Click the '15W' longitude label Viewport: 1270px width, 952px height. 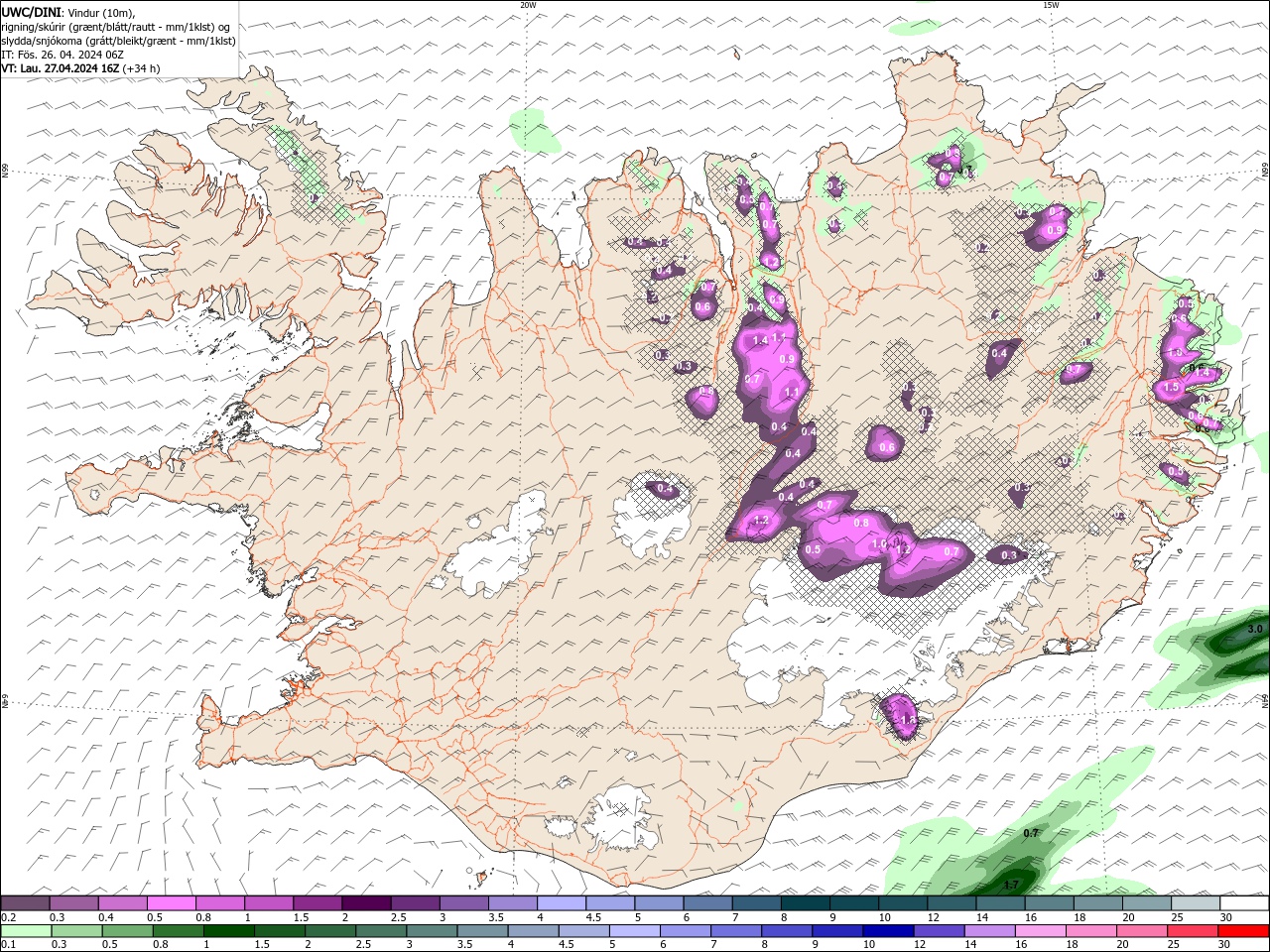click(1051, 5)
